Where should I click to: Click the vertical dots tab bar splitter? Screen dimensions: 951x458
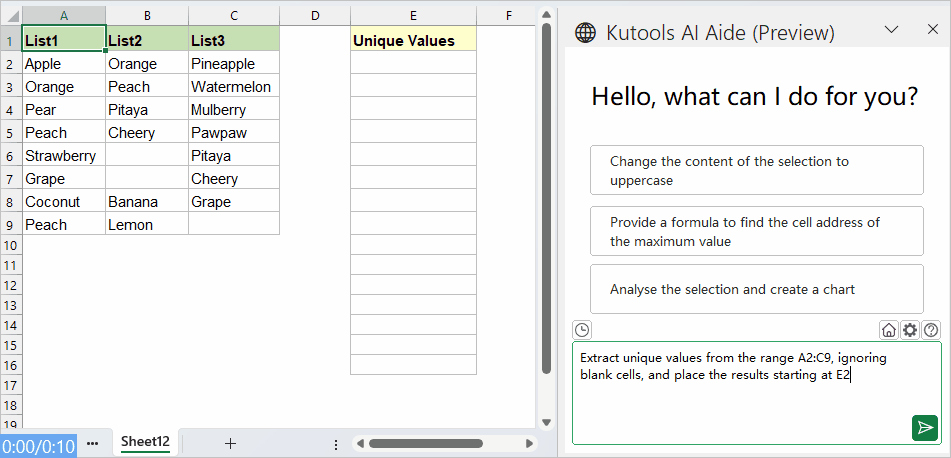point(336,443)
